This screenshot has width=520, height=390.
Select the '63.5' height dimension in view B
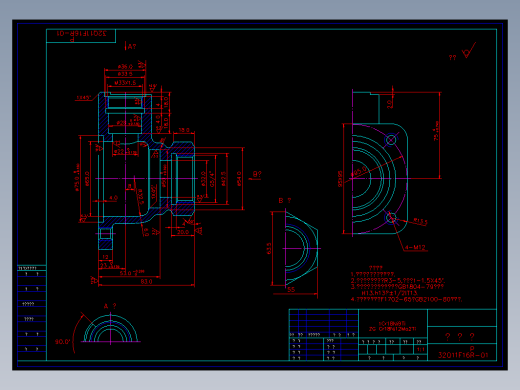point(269,249)
